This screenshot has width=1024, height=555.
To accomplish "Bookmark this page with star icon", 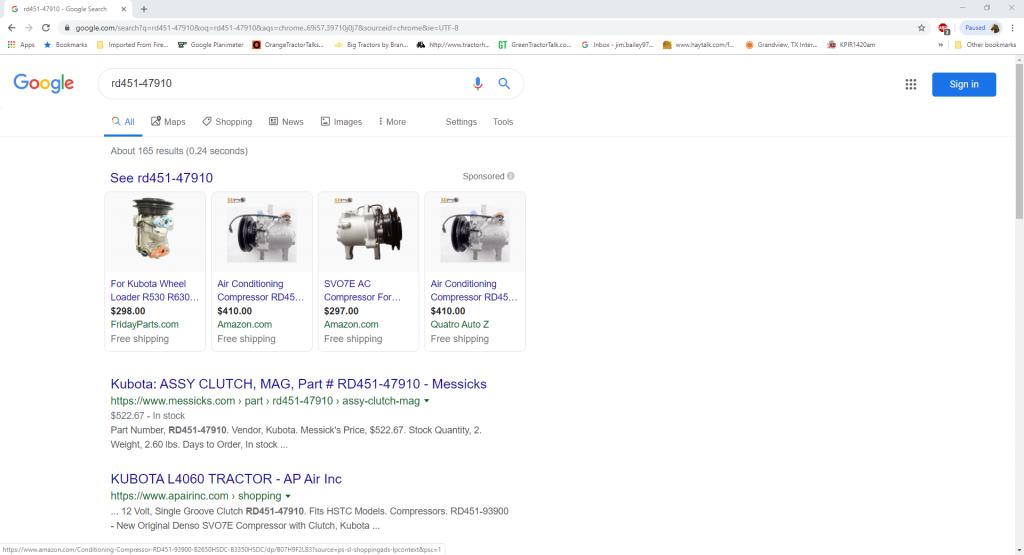I will (921, 28).
